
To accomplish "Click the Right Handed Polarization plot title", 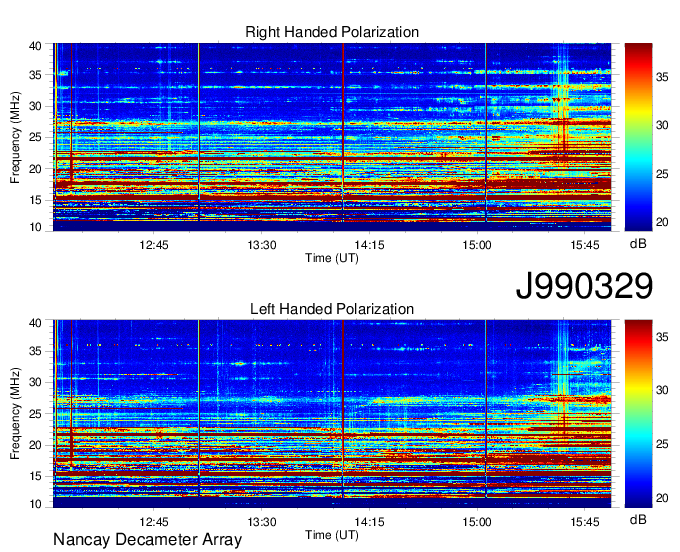I will pyautogui.click(x=332, y=32).
